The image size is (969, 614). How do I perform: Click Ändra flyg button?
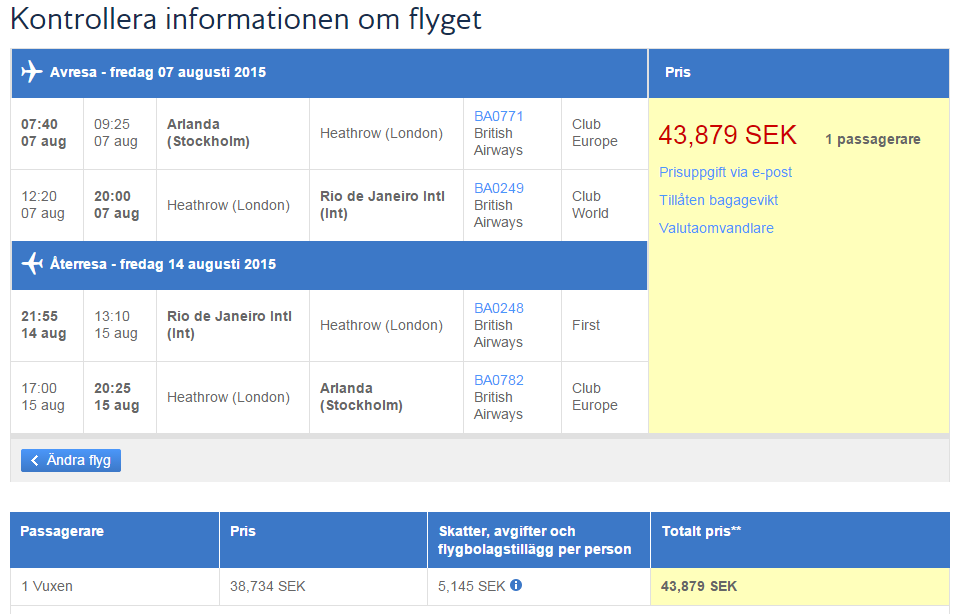pyautogui.click(x=71, y=460)
